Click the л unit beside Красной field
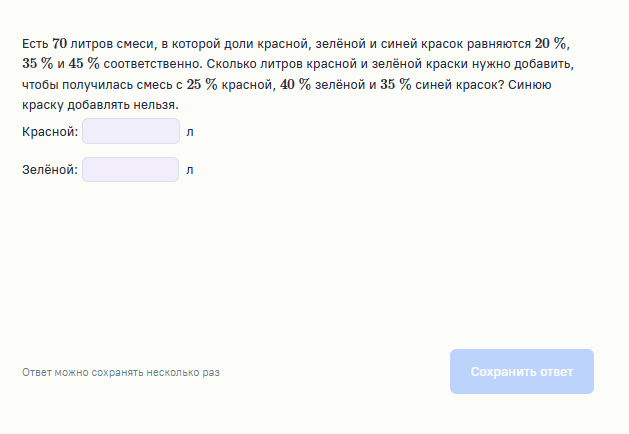The height and width of the screenshot is (434, 629). pos(190,131)
